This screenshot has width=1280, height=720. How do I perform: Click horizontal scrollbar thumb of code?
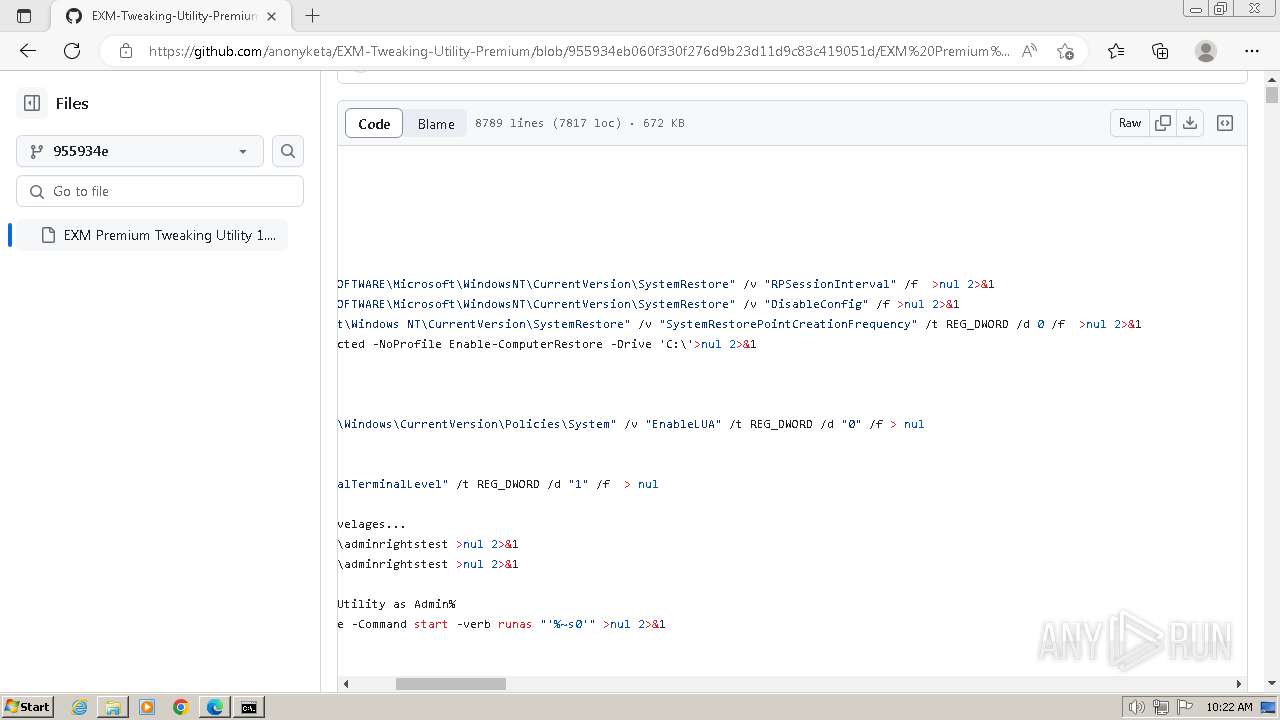pyautogui.click(x=450, y=684)
